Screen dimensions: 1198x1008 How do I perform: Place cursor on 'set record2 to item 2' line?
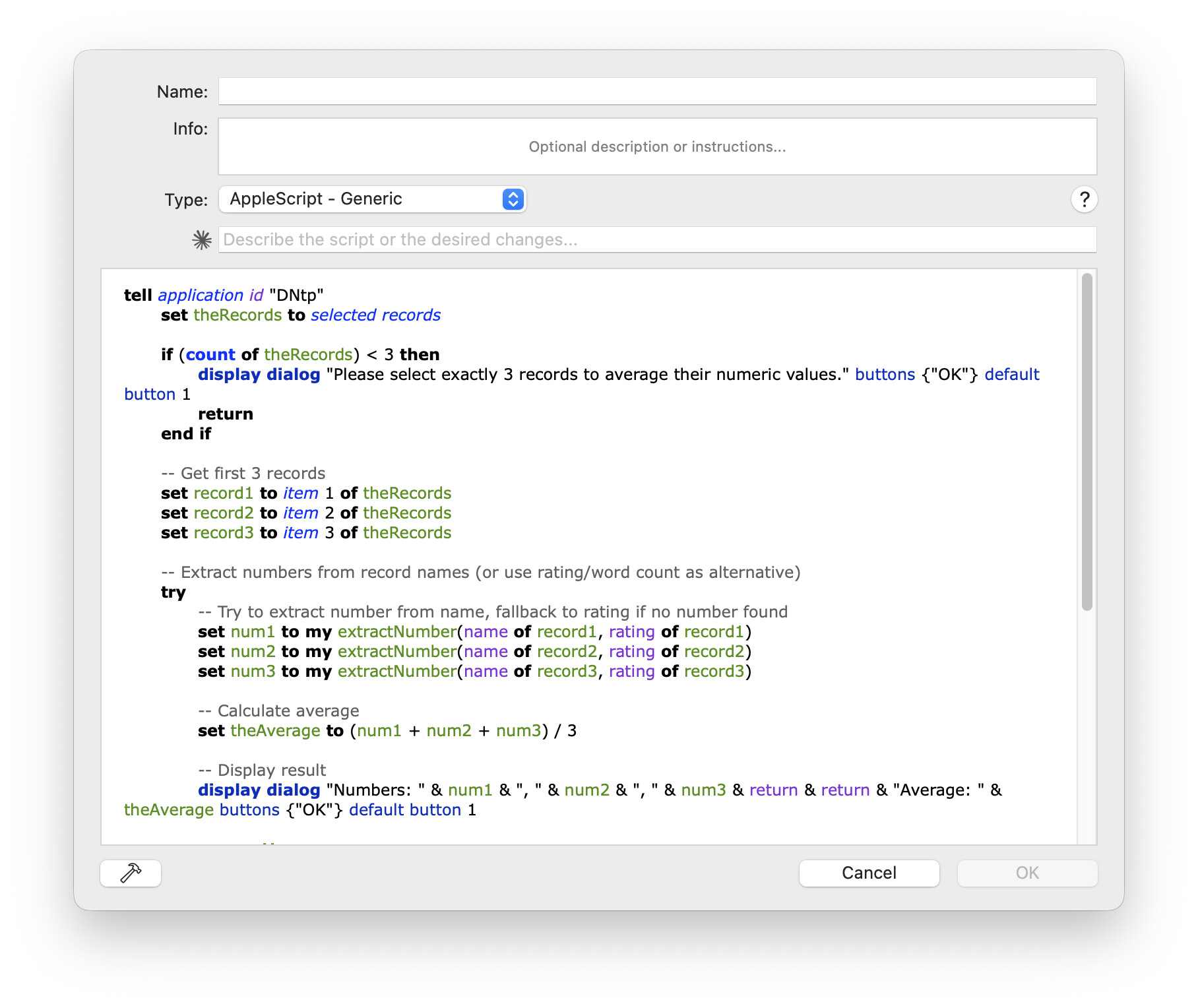[x=306, y=513]
